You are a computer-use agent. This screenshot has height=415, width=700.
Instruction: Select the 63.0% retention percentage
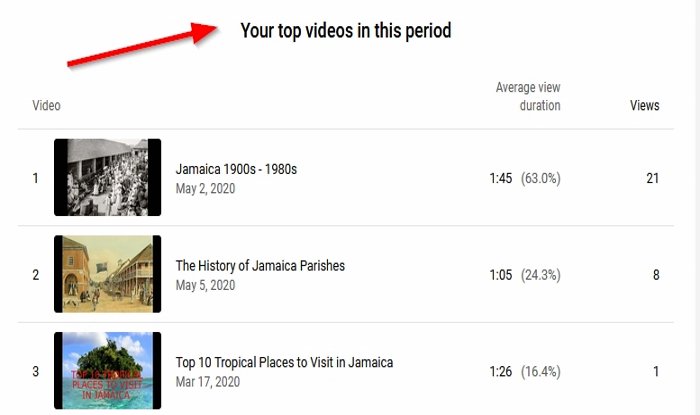(x=541, y=178)
